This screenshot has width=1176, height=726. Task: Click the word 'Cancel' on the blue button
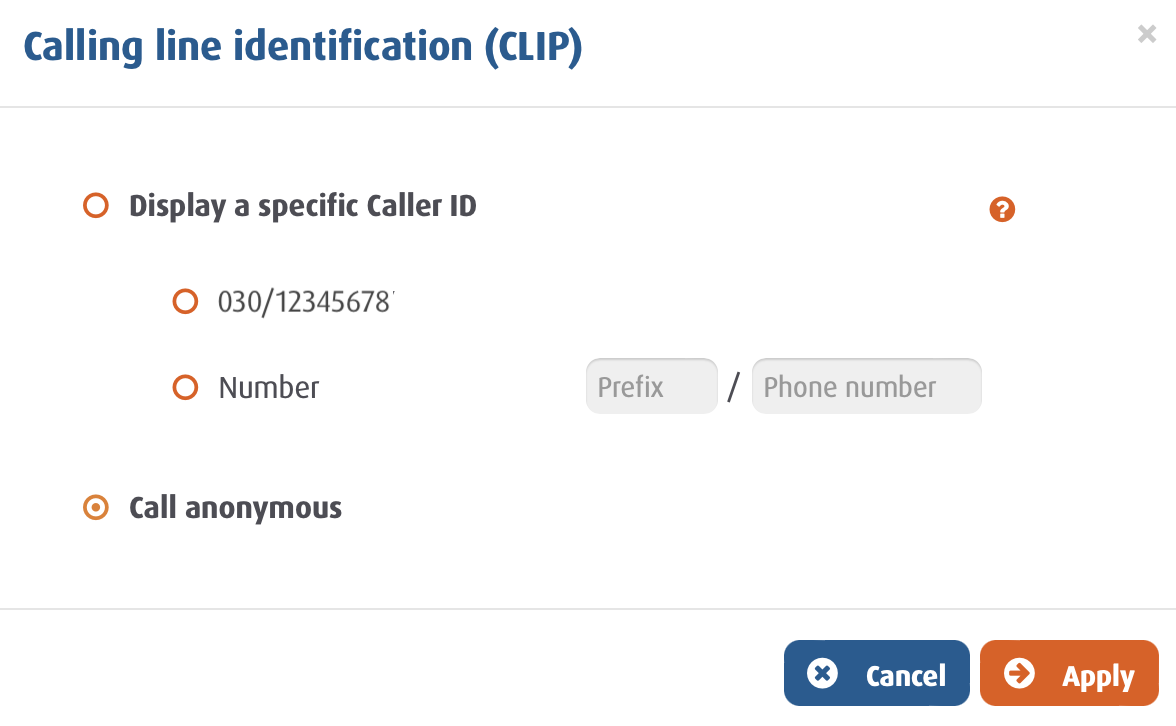[x=906, y=677]
